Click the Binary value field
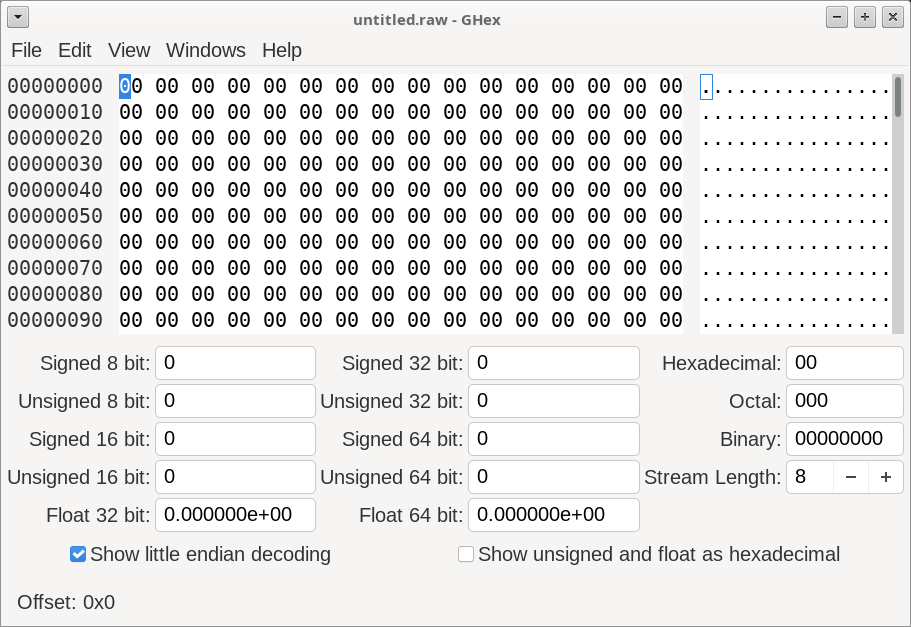The height and width of the screenshot is (627, 911). pos(845,439)
